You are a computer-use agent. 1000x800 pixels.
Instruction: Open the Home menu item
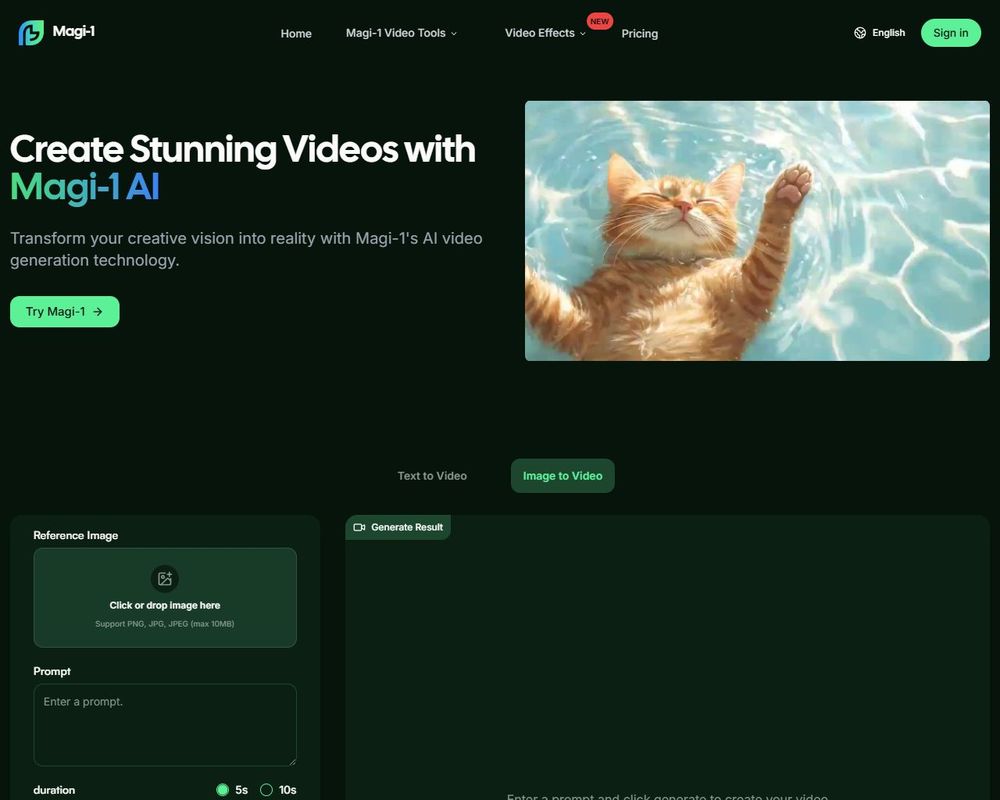[296, 33]
